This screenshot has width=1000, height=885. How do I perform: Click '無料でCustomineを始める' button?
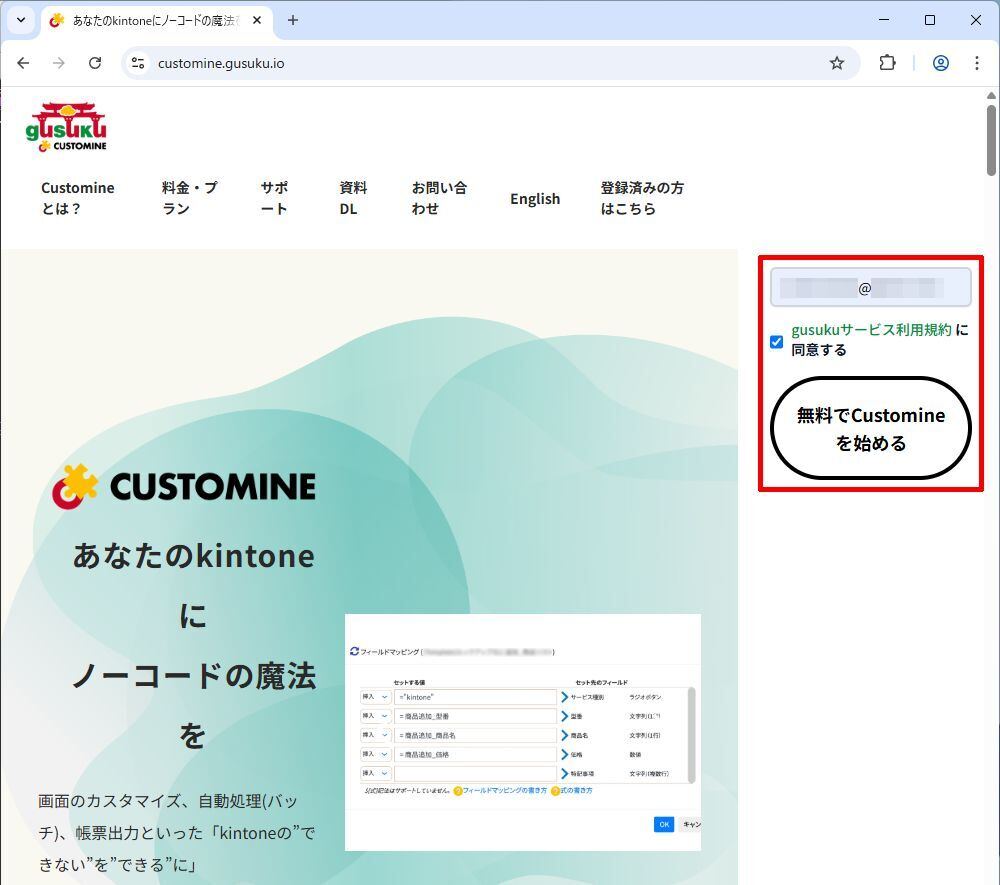click(x=871, y=428)
